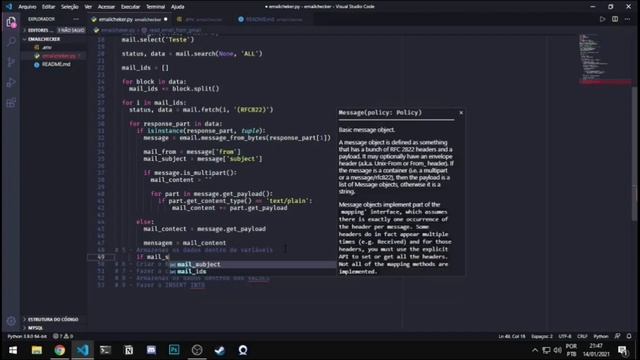Open the Arquivo menu
This screenshot has height=360, width=640.
point(27,7)
